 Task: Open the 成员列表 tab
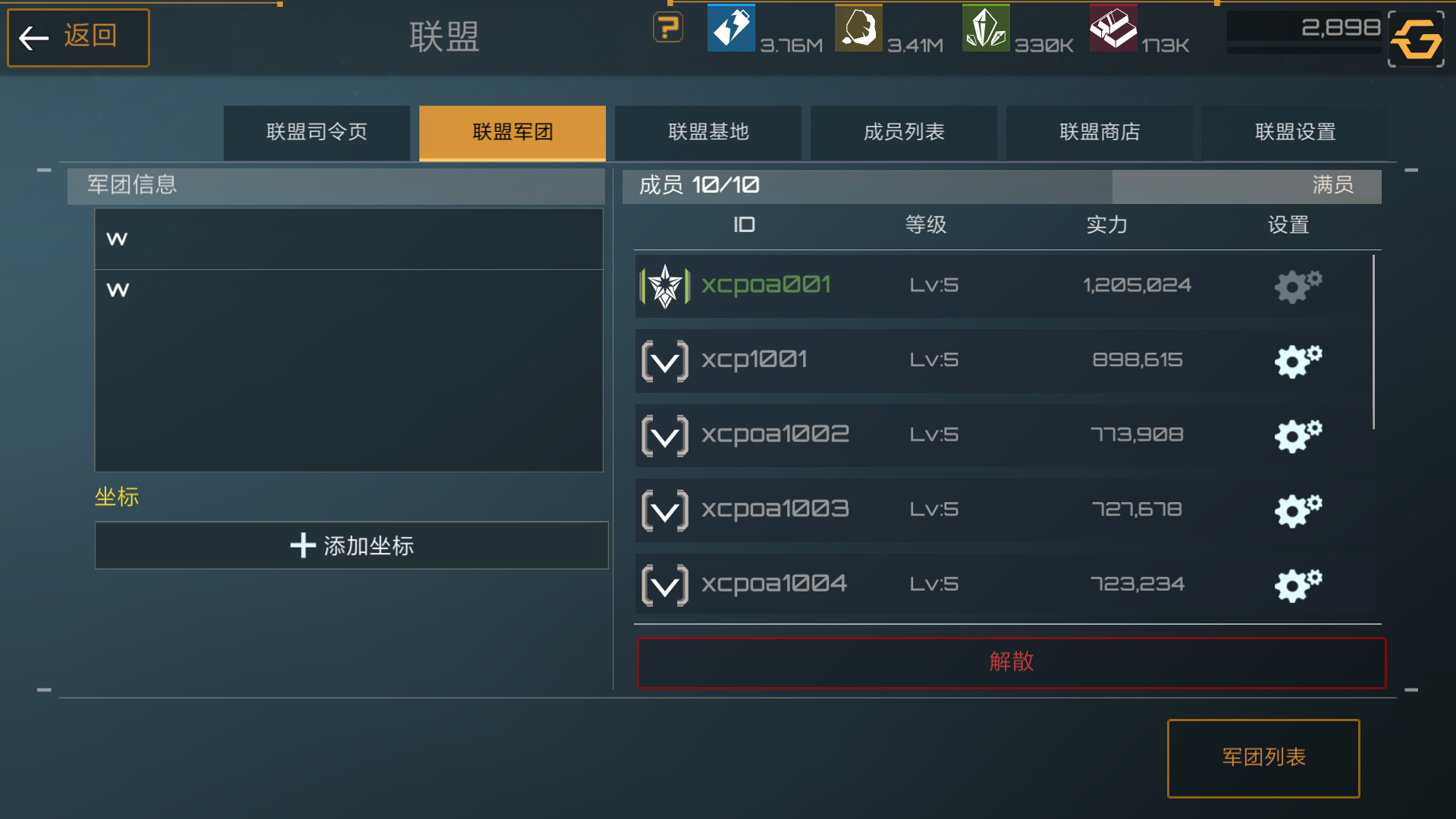904,133
